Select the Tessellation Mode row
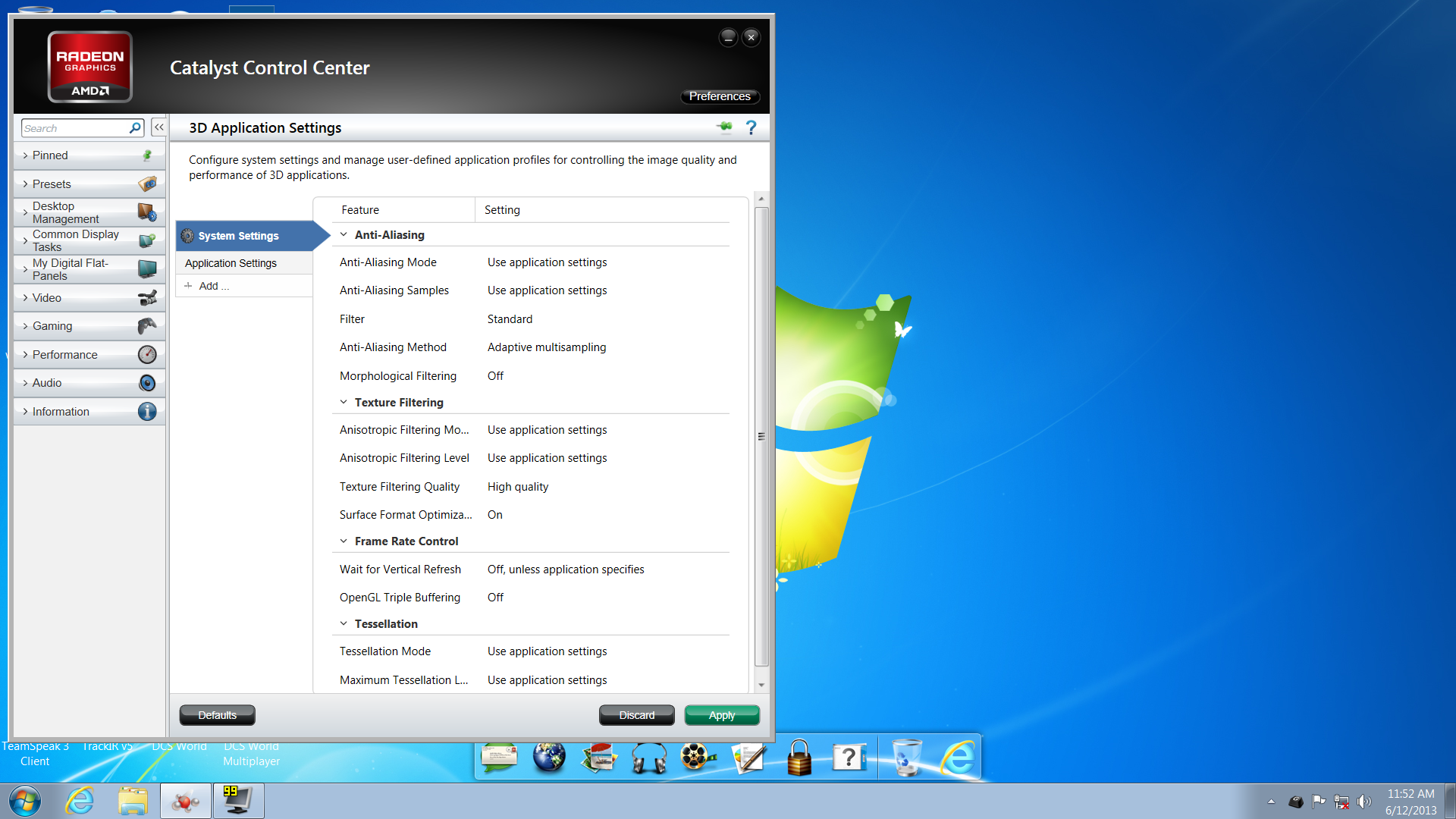This screenshot has width=1456, height=819. pyautogui.click(x=531, y=651)
